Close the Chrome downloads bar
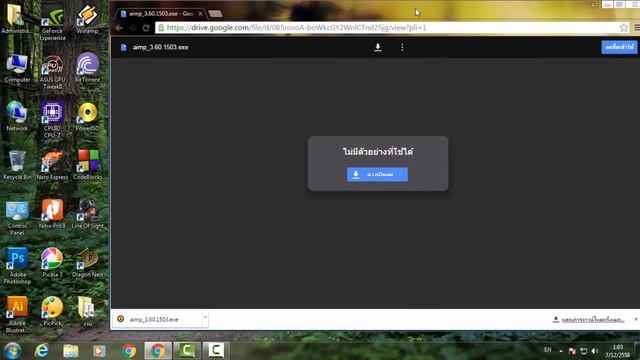This screenshot has width=640, height=360. 636,319
